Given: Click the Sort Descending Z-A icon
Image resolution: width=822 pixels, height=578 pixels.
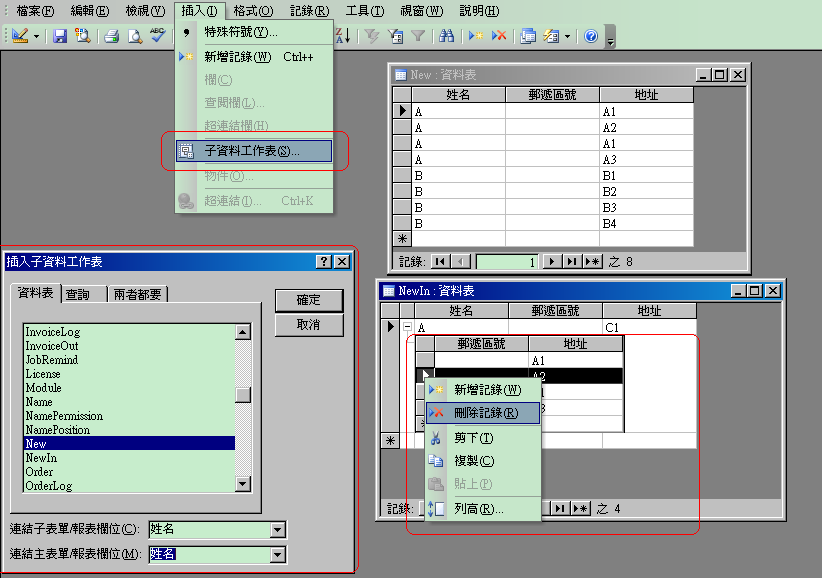Looking at the screenshot, I should pyautogui.click(x=342, y=36).
